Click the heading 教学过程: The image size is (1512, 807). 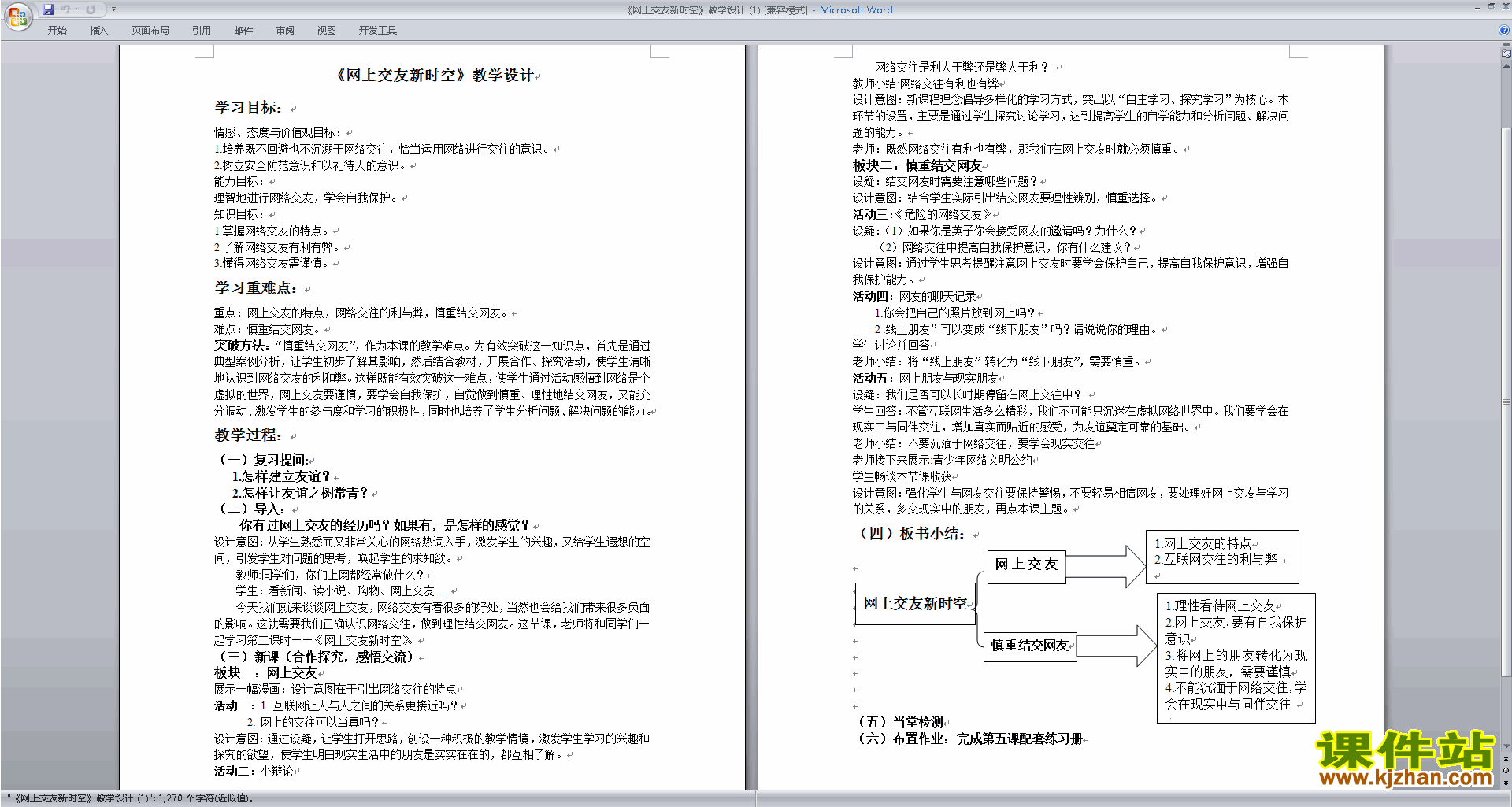point(248,435)
